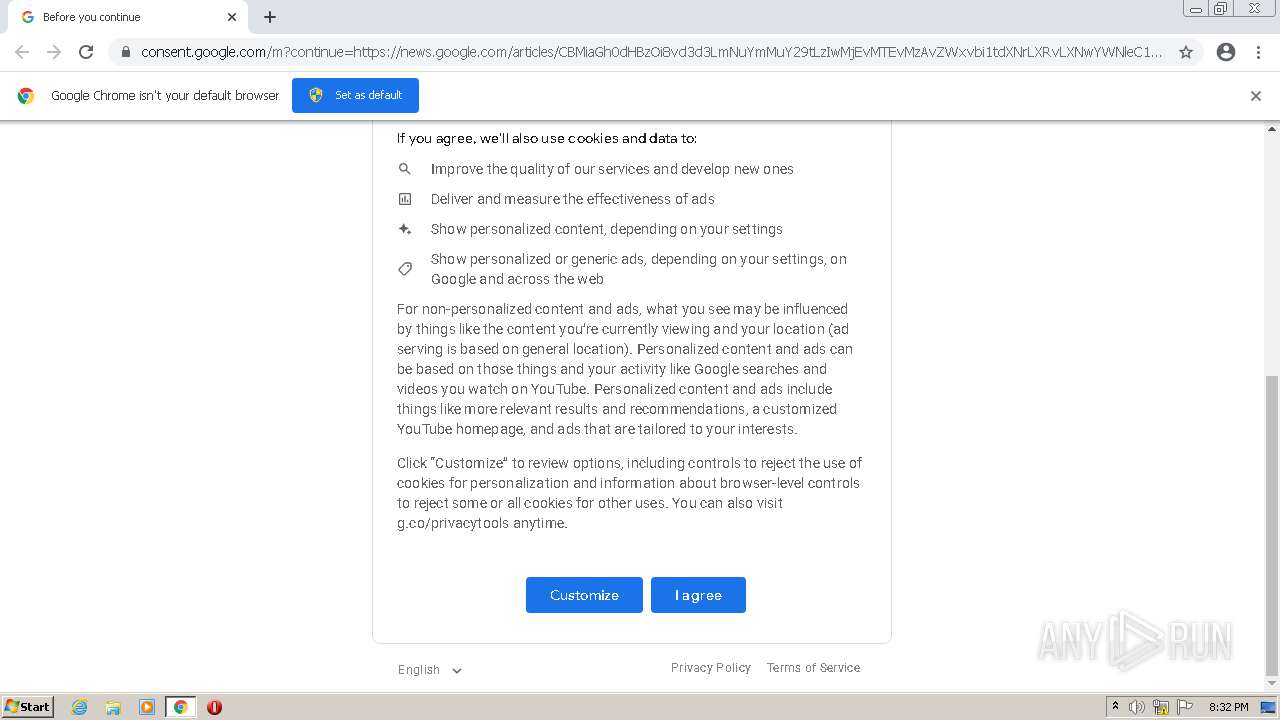Restore down the Chrome window

click(1221, 9)
